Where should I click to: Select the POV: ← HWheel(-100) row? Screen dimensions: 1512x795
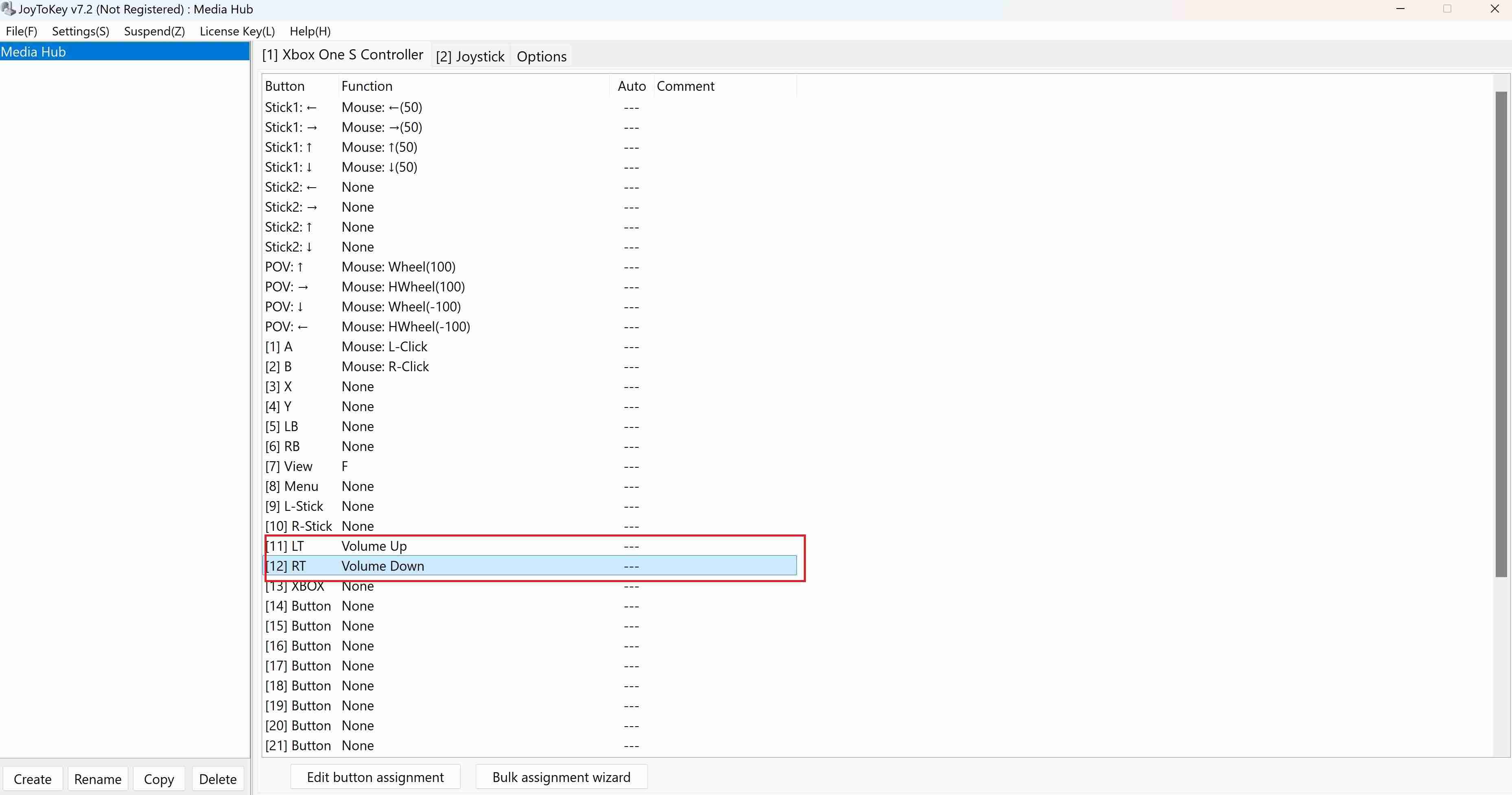[x=530, y=327]
